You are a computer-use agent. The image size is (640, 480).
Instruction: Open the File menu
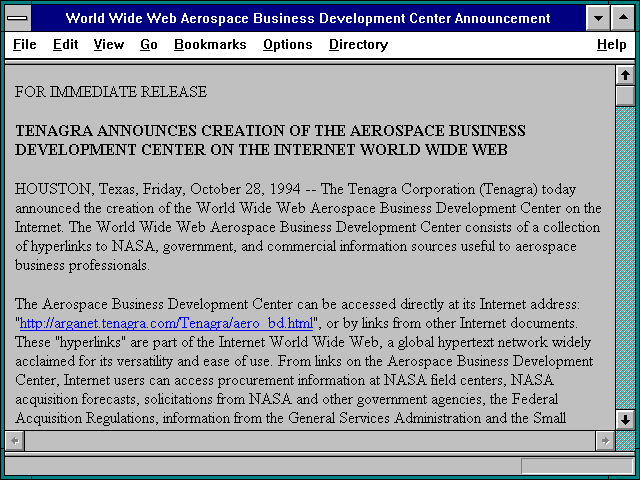click(24, 44)
